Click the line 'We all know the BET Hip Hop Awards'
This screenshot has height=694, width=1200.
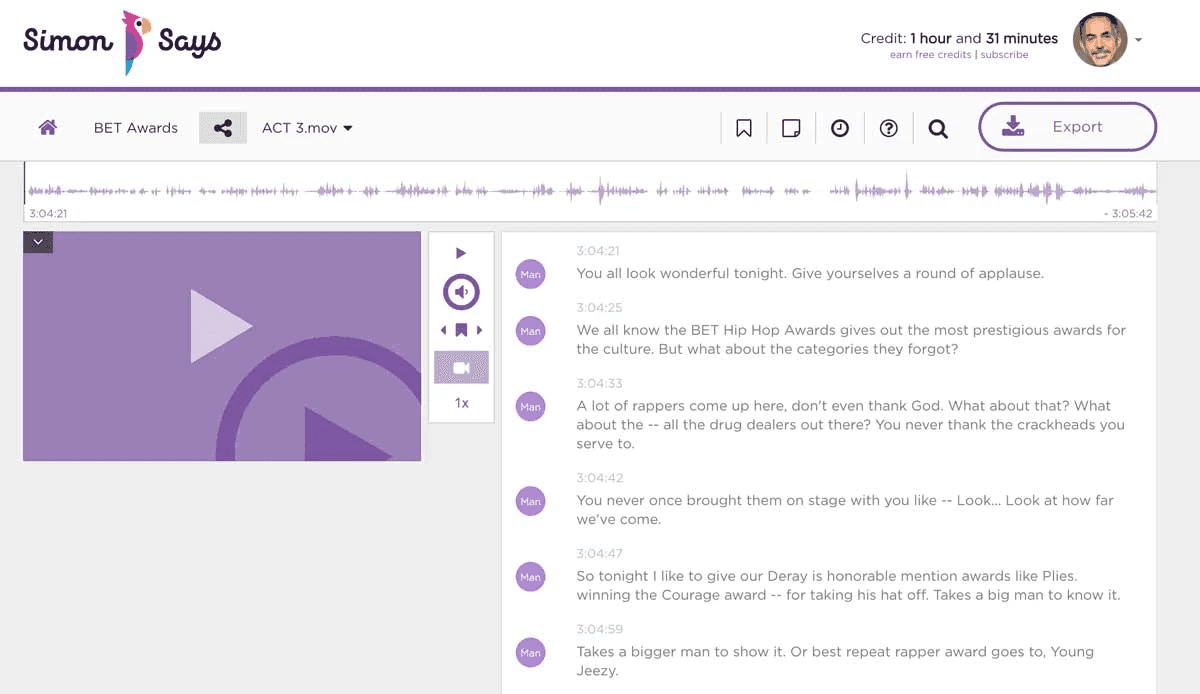pos(851,340)
